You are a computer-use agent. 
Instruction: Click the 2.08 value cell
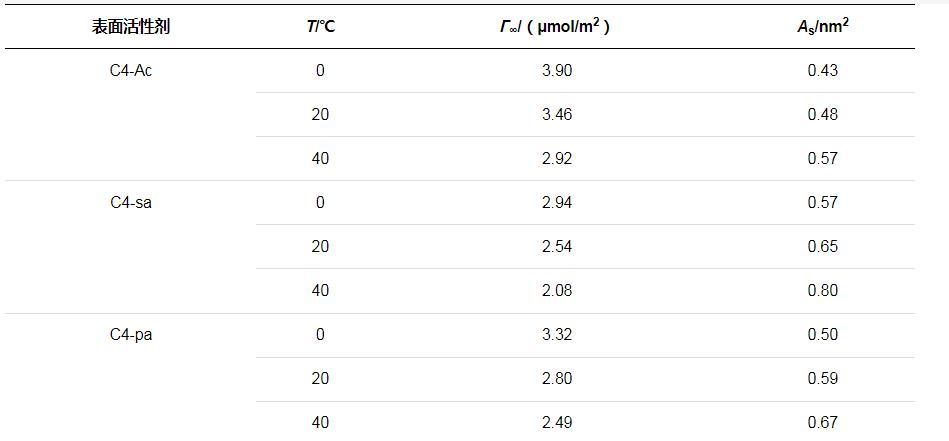pos(556,291)
